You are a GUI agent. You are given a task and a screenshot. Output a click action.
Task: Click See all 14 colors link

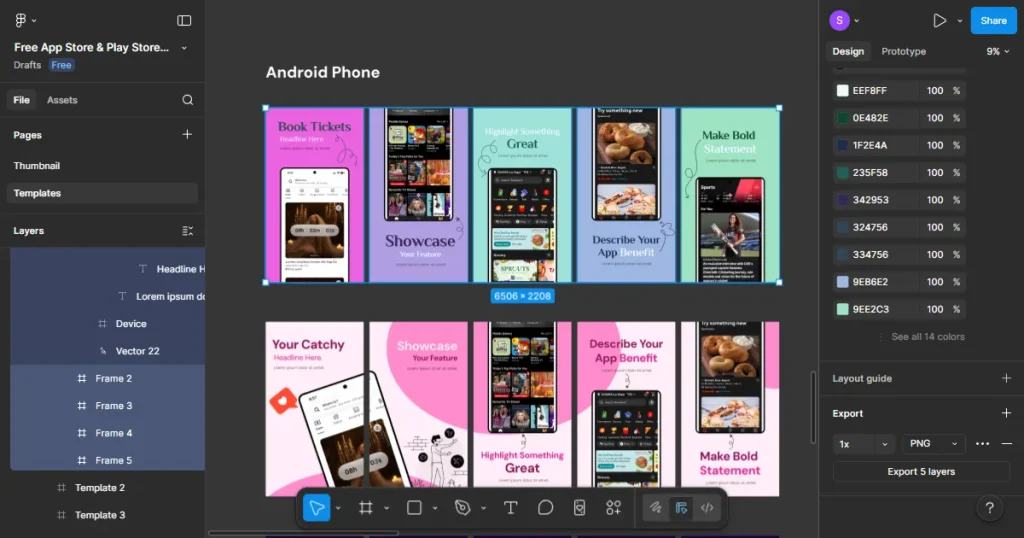coord(927,337)
